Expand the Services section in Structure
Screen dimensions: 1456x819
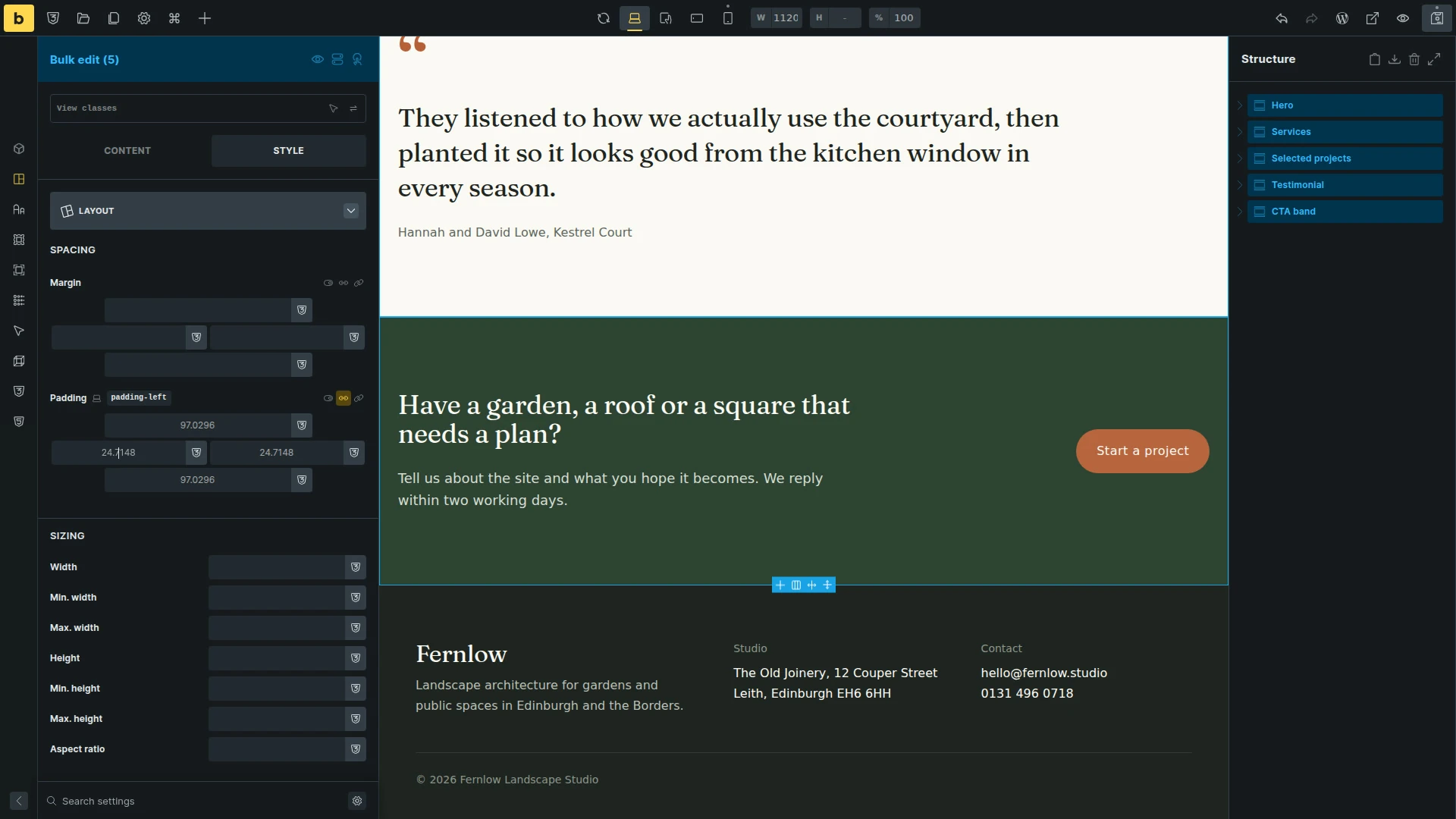click(1240, 132)
